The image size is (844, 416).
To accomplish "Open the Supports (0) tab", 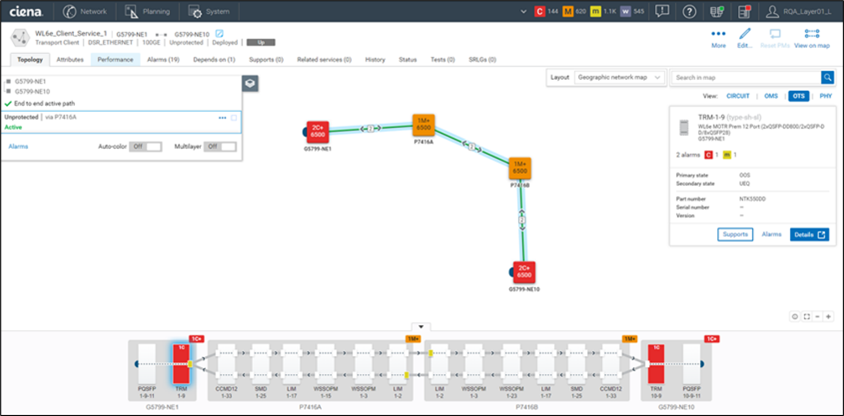I will [x=266, y=60].
